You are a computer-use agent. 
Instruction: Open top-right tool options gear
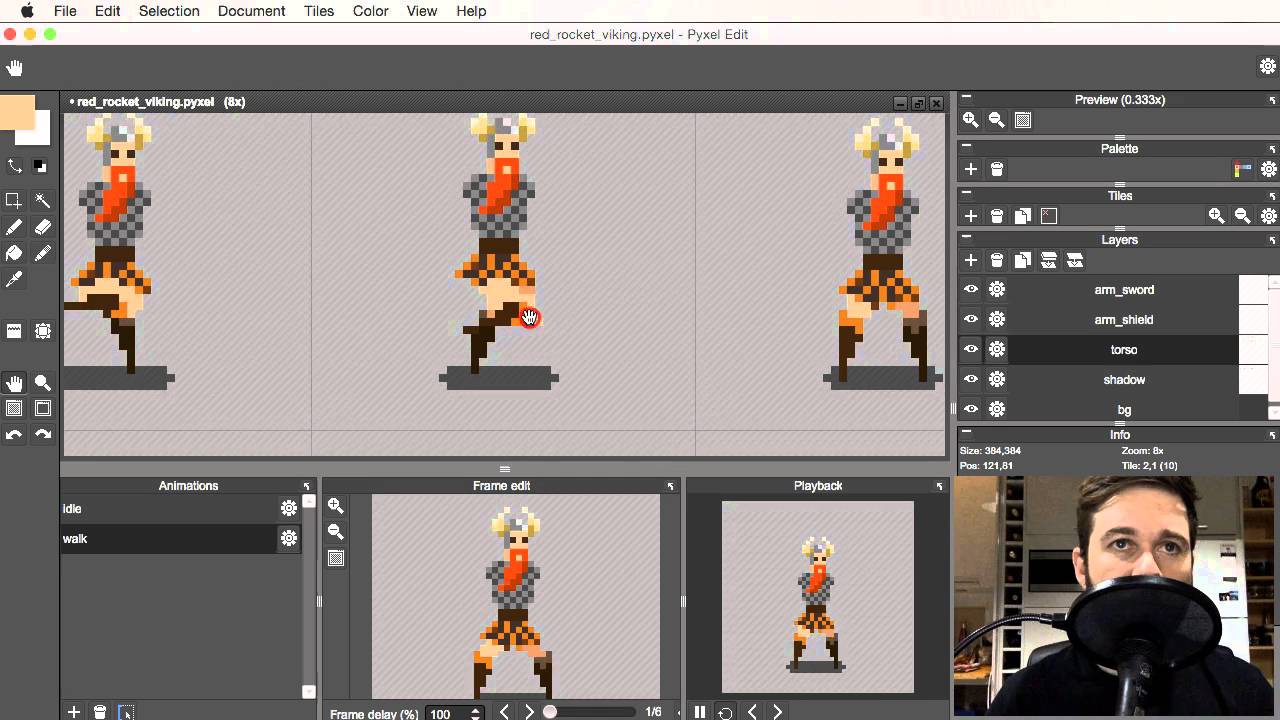pyautogui.click(x=1267, y=67)
